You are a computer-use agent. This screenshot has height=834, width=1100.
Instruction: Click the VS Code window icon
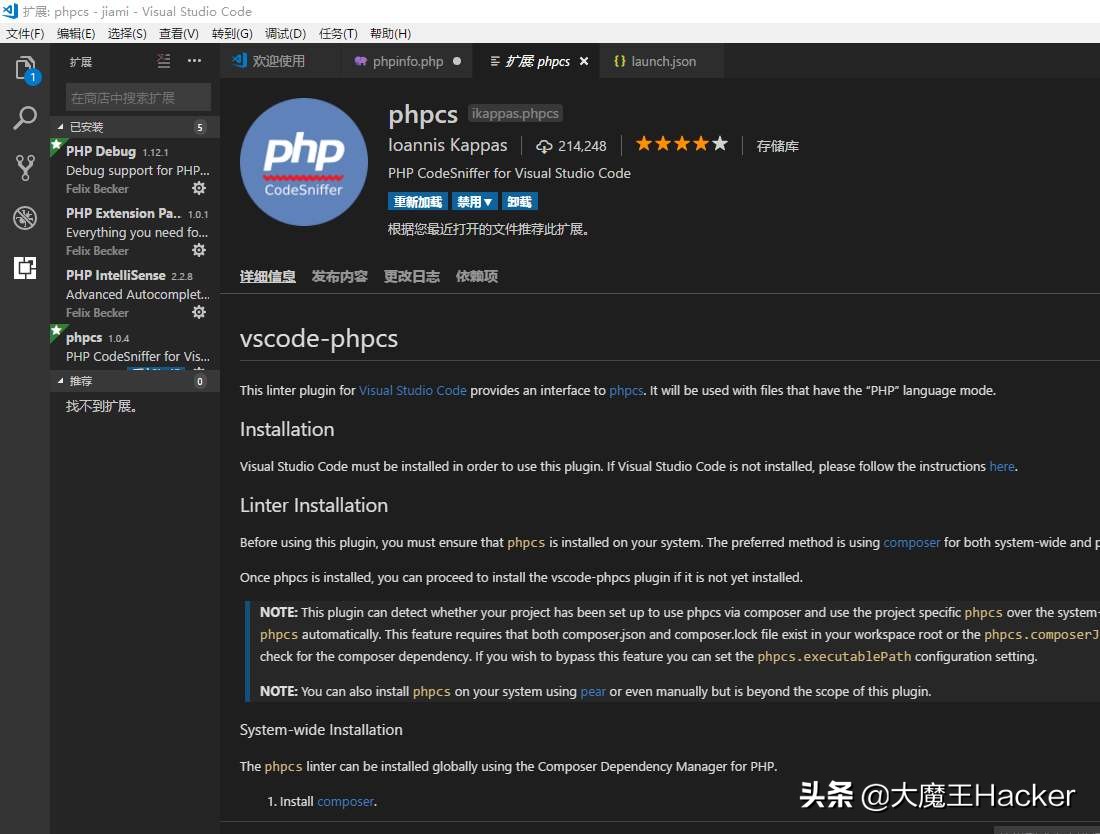[10, 11]
